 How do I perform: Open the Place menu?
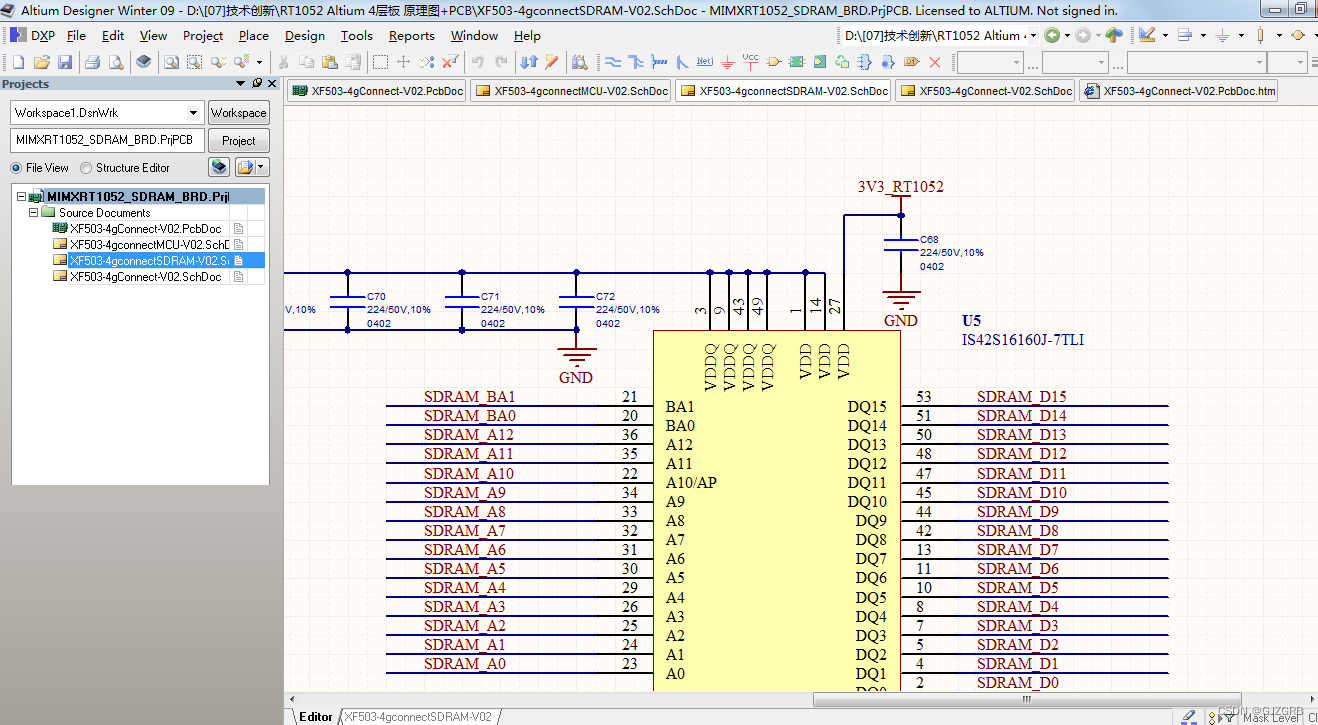click(x=253, y=35)
